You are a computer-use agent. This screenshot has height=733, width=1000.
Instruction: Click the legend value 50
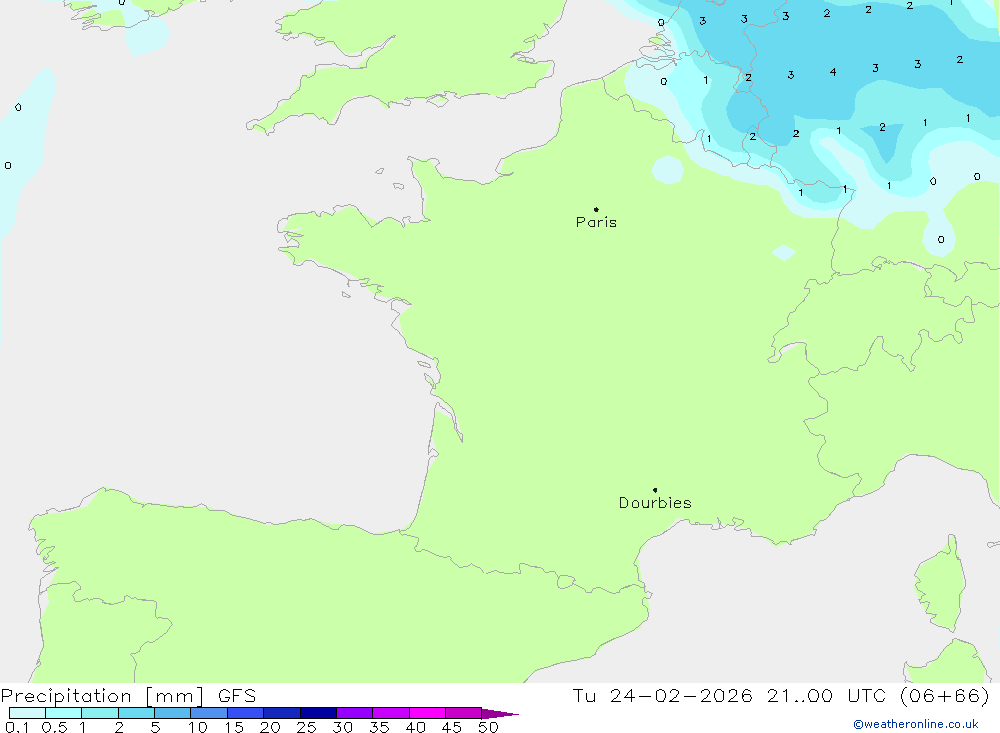click(489, 727)
